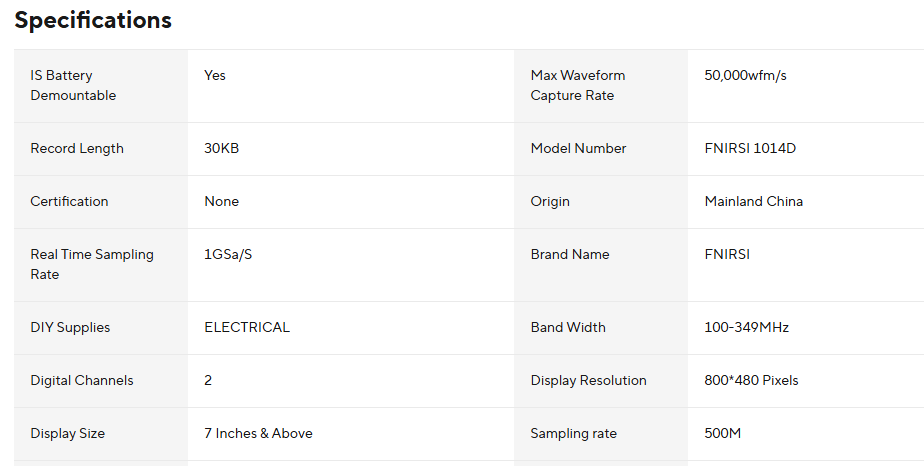Select the Max Waveform Capture Rate label
The height and width of the screenshot is (466, 924).
(x=577, y=85)
